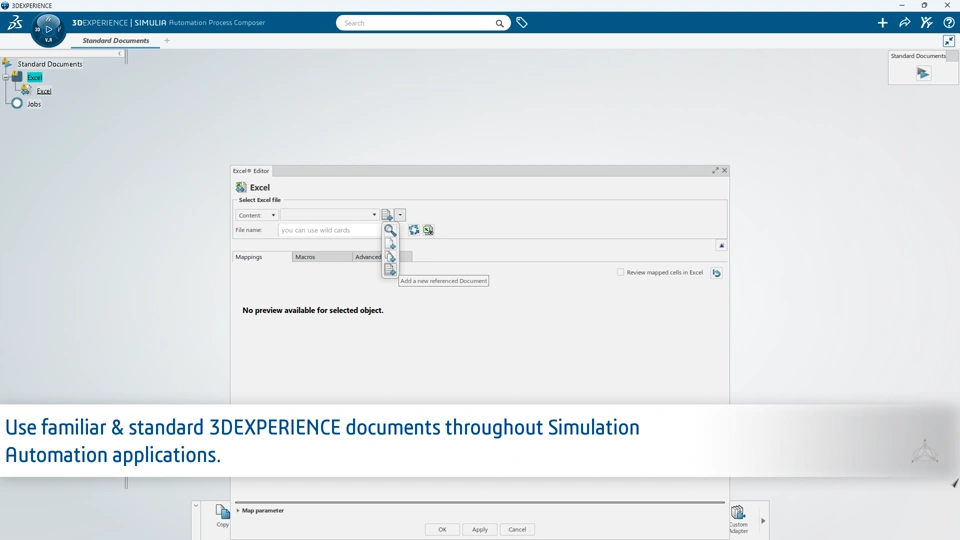Click the down chevron at bottom toolbar left
Image resolution: width=960 pixels, height=540 pixels.
point(195,506)
